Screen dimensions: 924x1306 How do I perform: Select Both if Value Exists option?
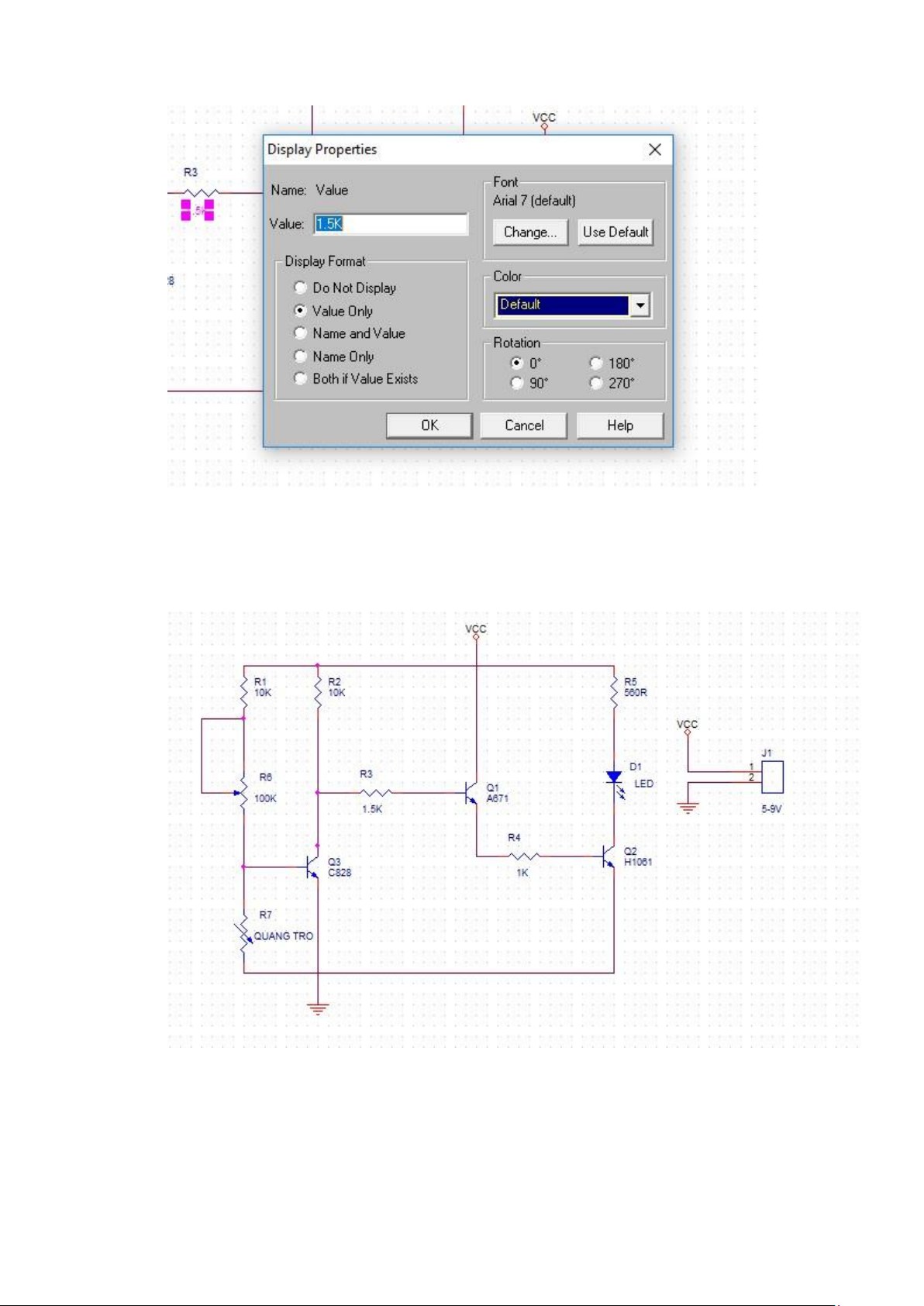[x=301, y=379]
